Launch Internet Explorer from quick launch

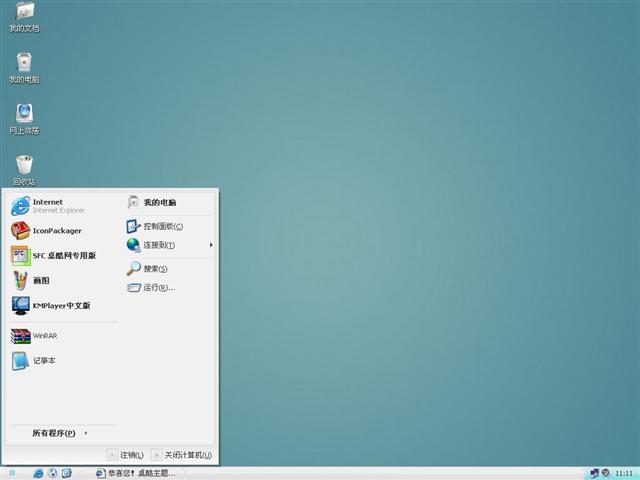point(38,473)
